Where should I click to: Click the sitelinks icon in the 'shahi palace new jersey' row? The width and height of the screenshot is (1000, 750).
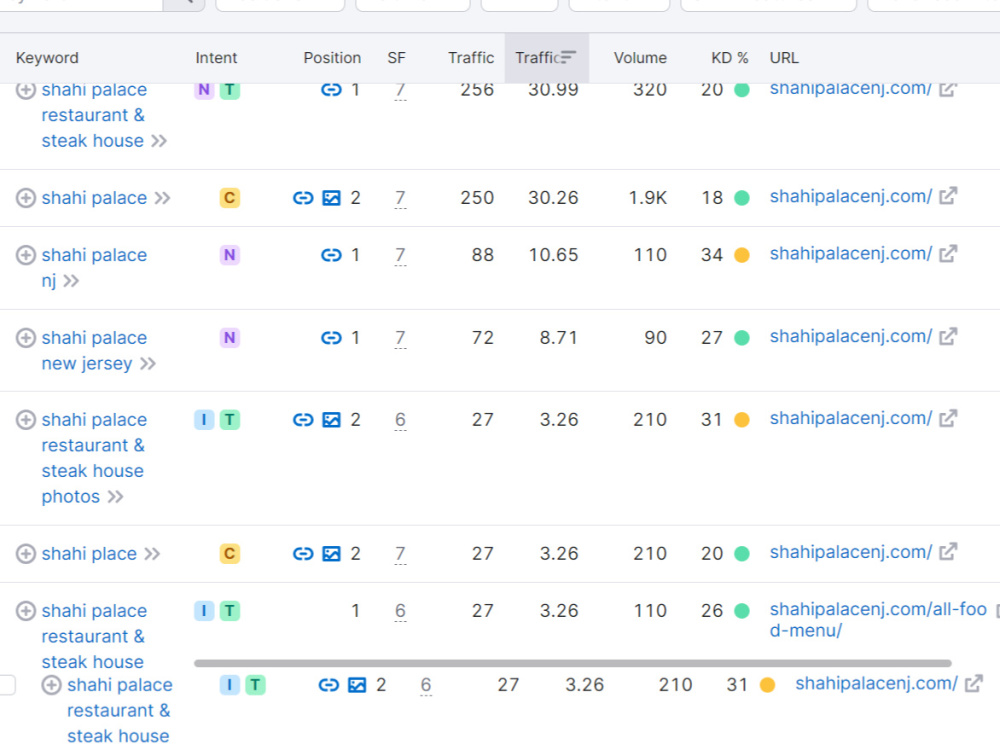331,337
